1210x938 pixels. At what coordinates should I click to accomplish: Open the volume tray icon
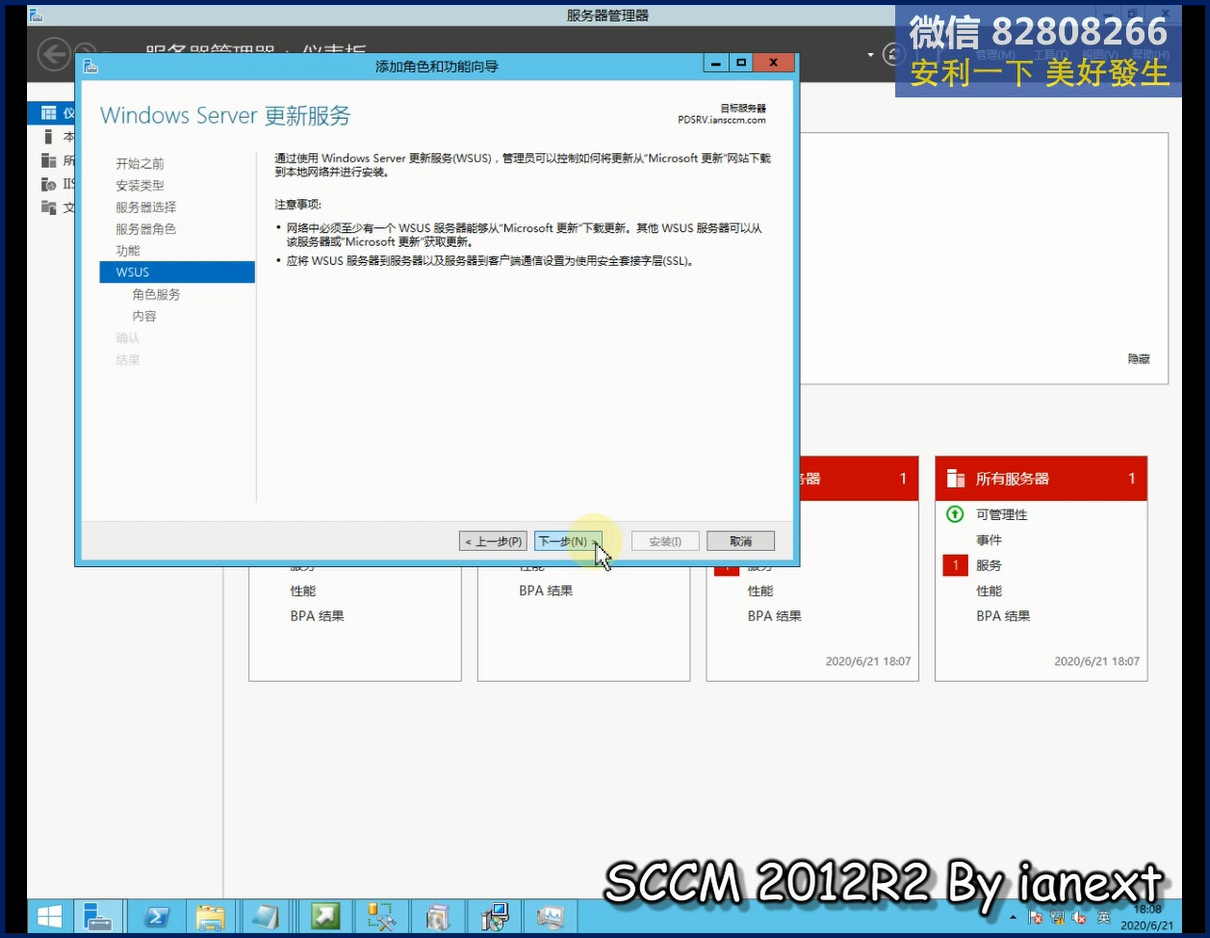click(1079, 917)
